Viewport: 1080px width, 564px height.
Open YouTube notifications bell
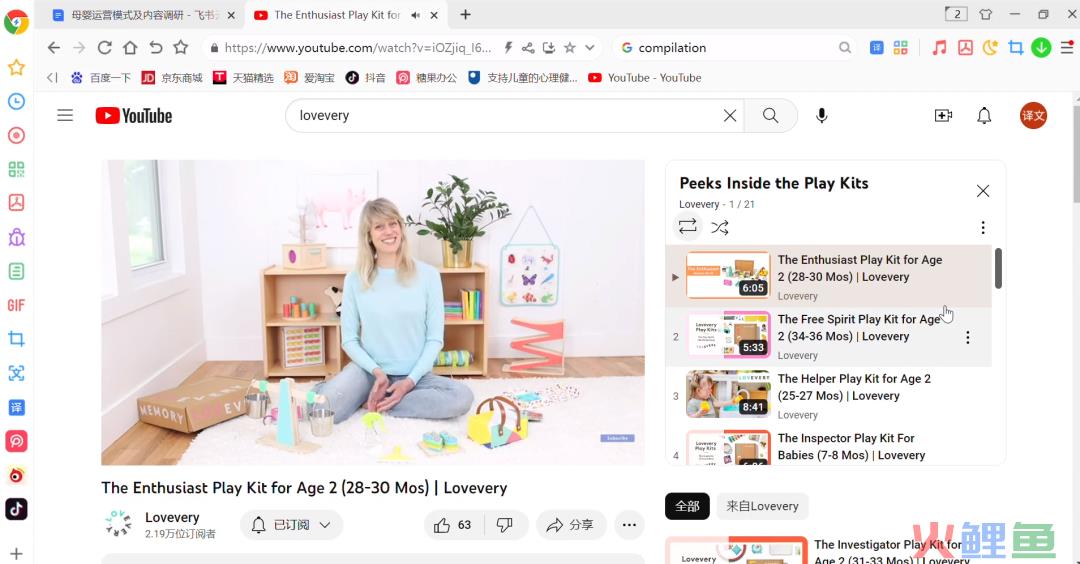[984, 116]
